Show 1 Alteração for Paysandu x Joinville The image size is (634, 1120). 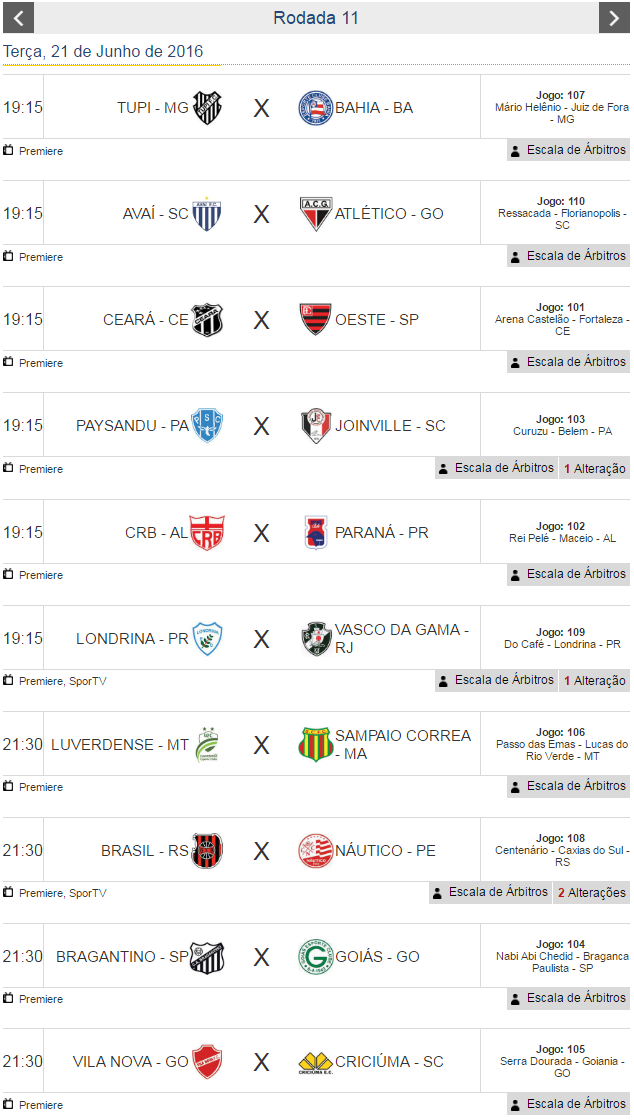point(595,468)
